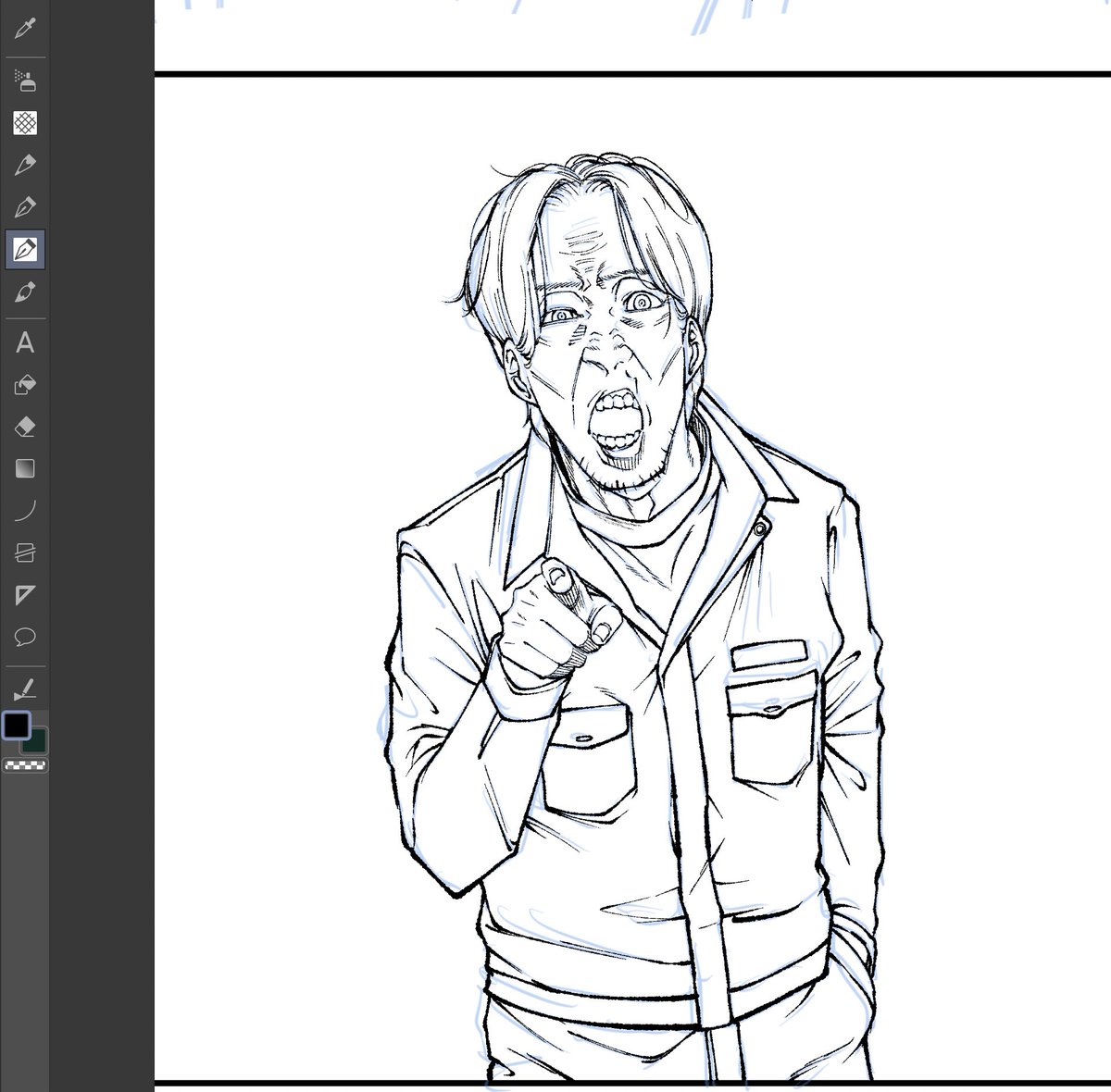Select the Correct line tool

(x=25, y=689)
